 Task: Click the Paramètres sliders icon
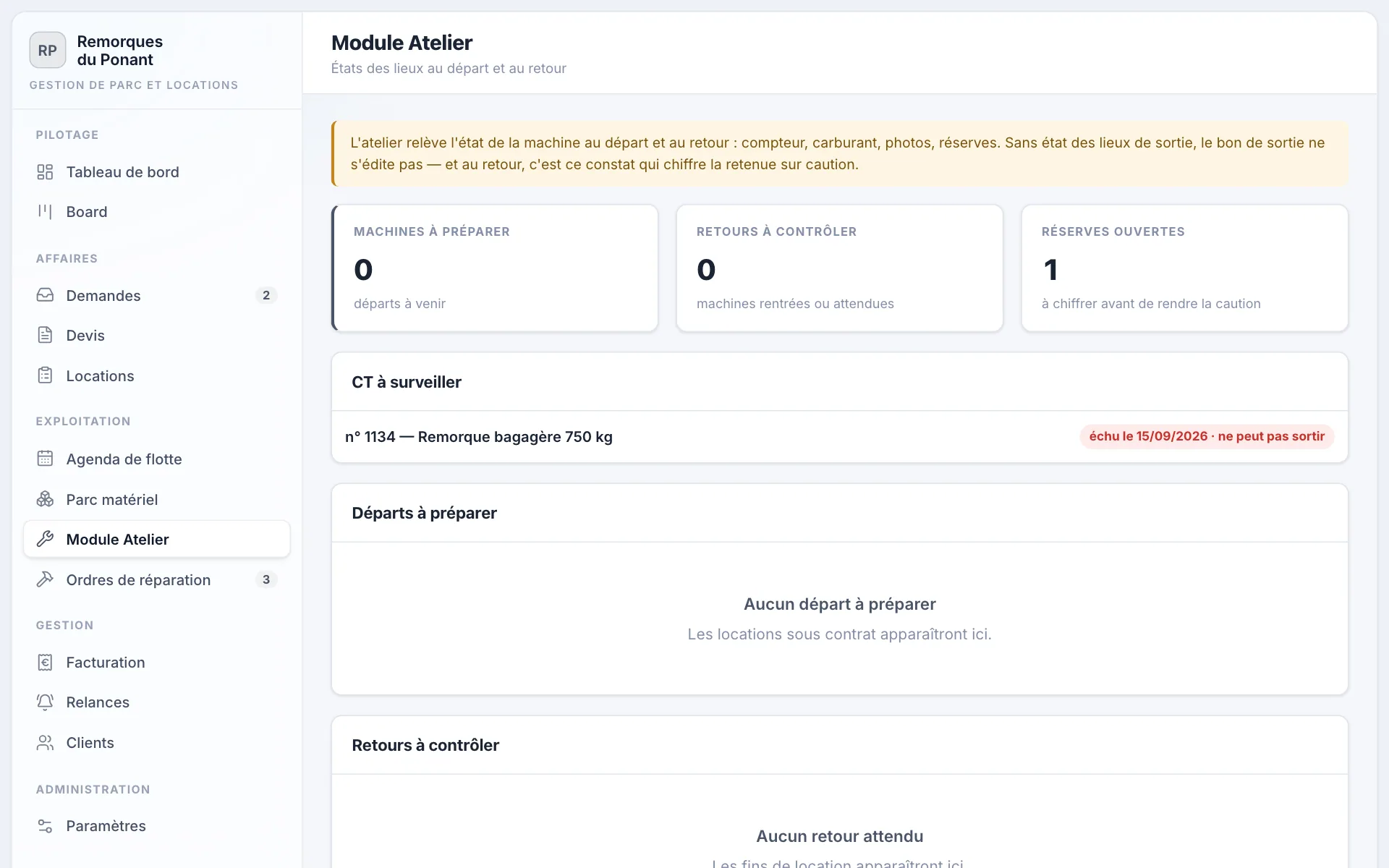(45, 825)
